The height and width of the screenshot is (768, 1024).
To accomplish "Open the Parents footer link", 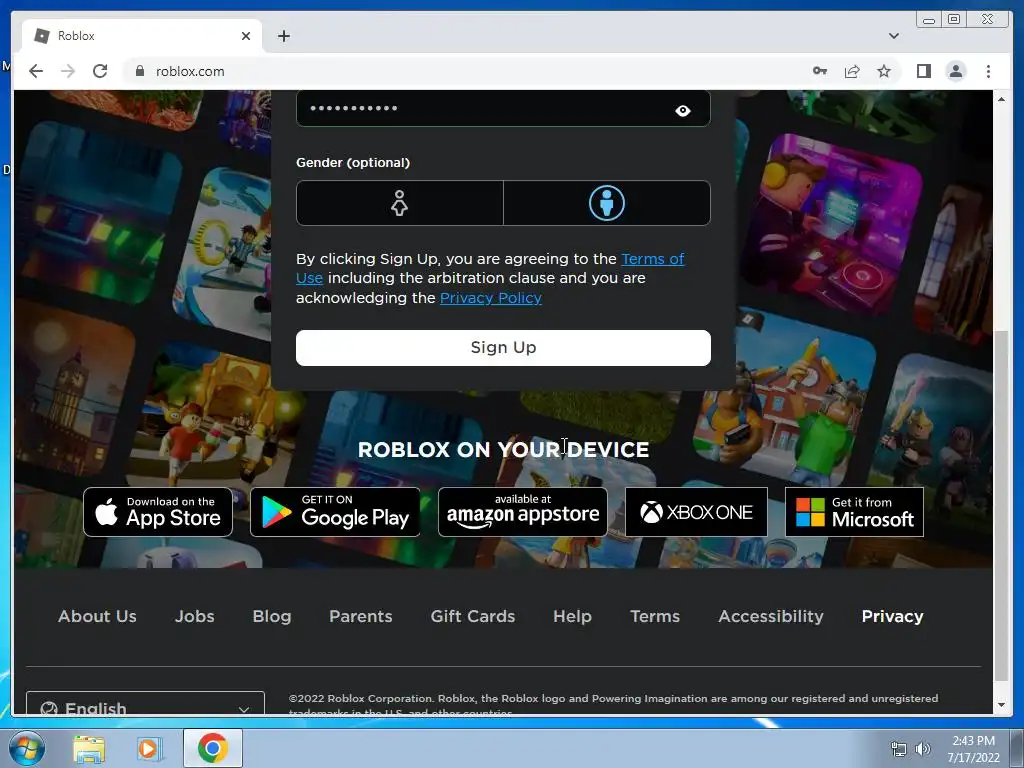I will [x=360, y=616].
